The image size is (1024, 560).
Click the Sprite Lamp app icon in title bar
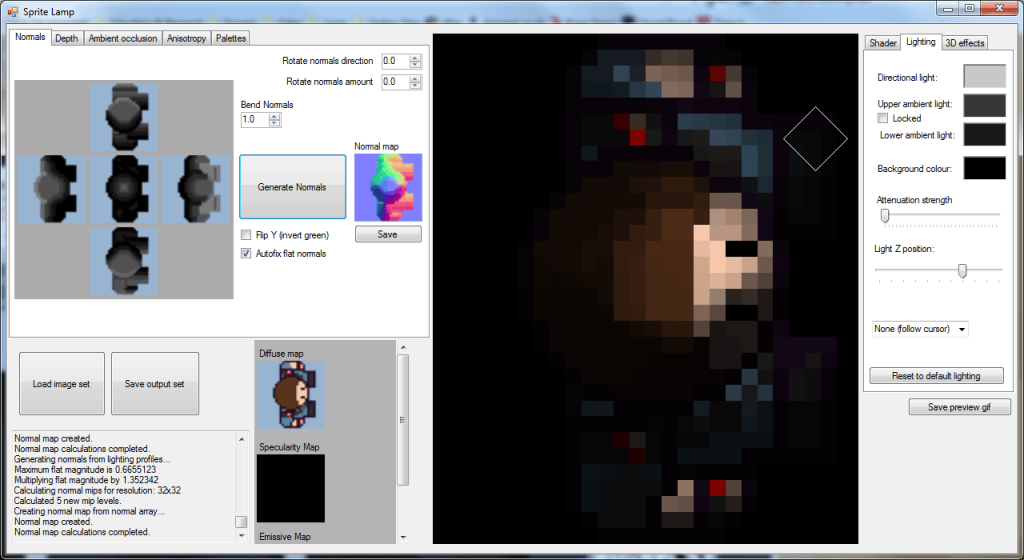click(12, 12)
